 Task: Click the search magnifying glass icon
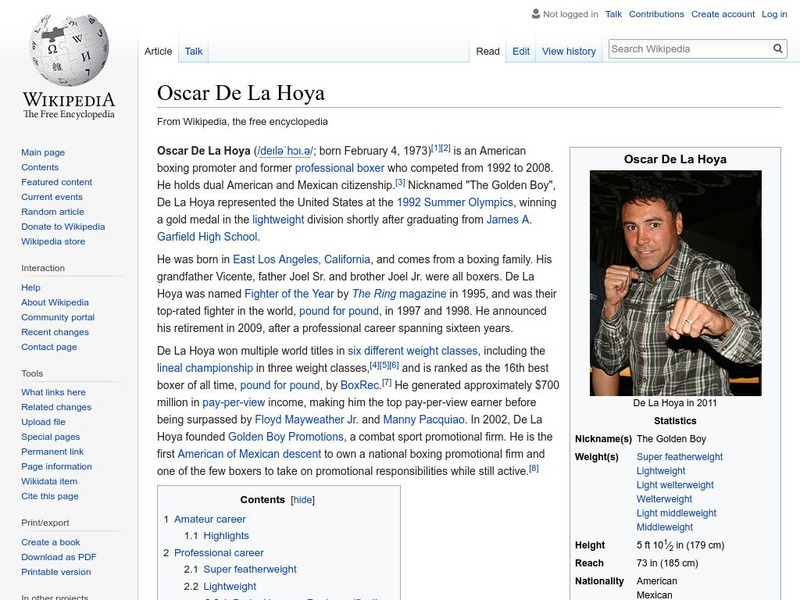[778, 47]
